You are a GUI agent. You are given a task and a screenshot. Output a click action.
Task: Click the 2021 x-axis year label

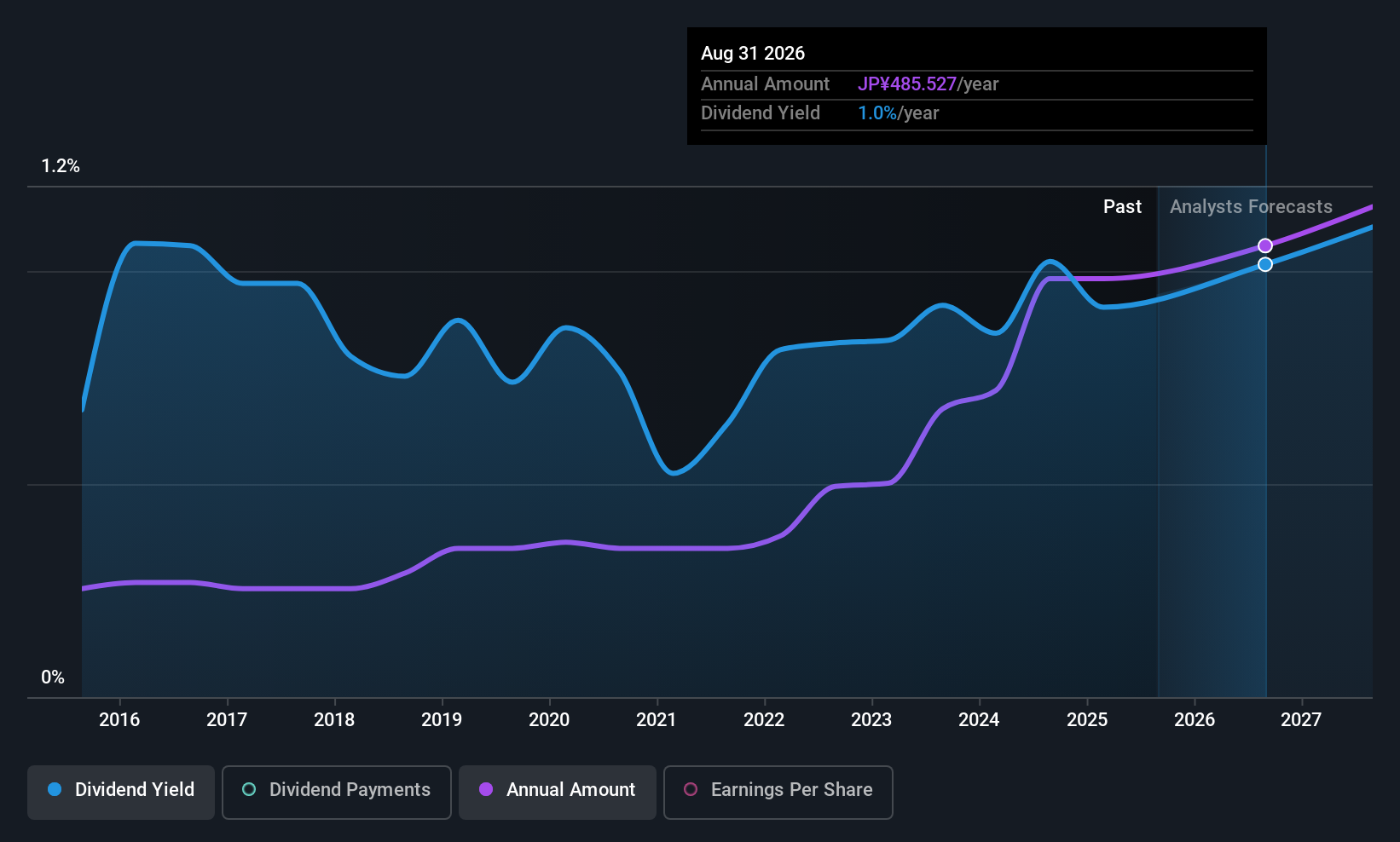click(657, 719)
